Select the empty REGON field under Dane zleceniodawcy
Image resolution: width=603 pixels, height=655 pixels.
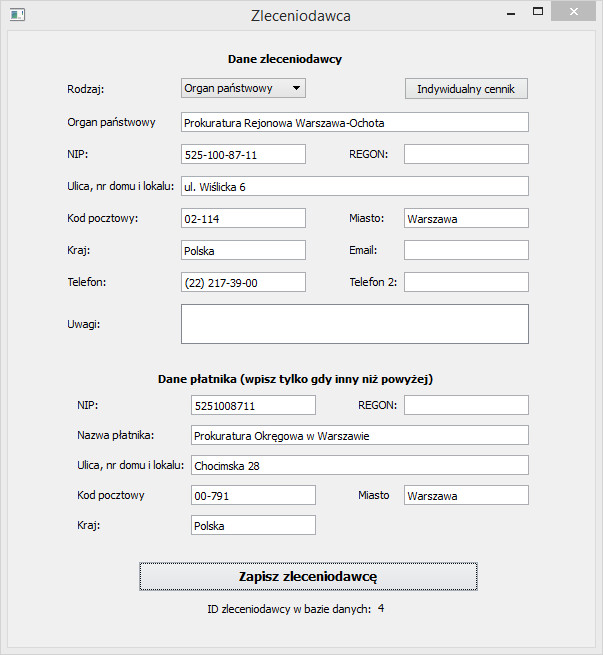click(466, 154)
